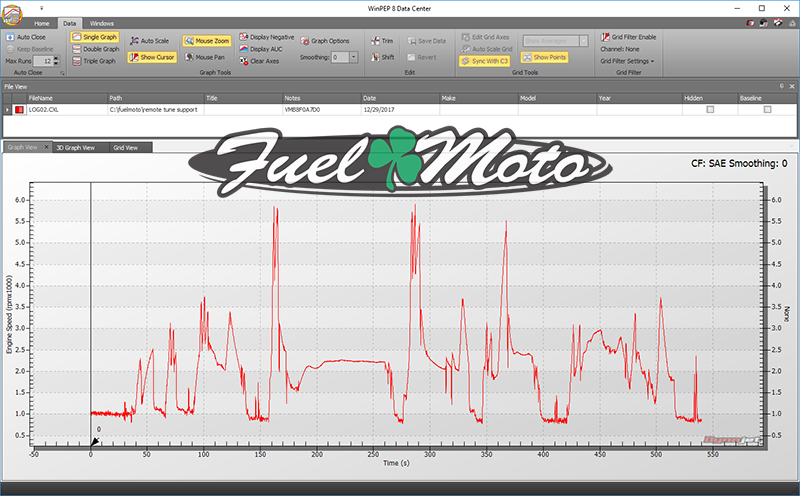Select the Data ribbon tab
Image resolution: width=800 pixels, height=496 pixels.
(69, 23)
